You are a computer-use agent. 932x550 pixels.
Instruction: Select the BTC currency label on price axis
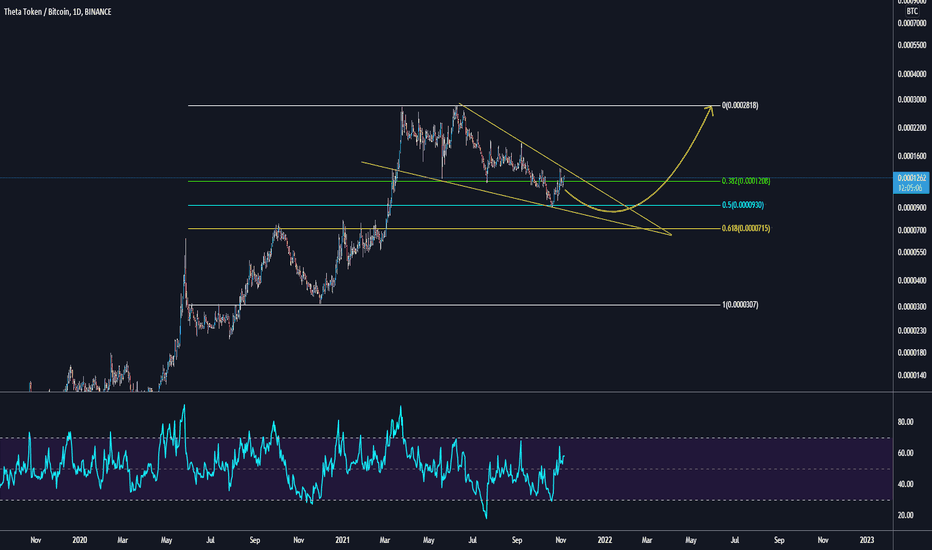click(912, 11)
